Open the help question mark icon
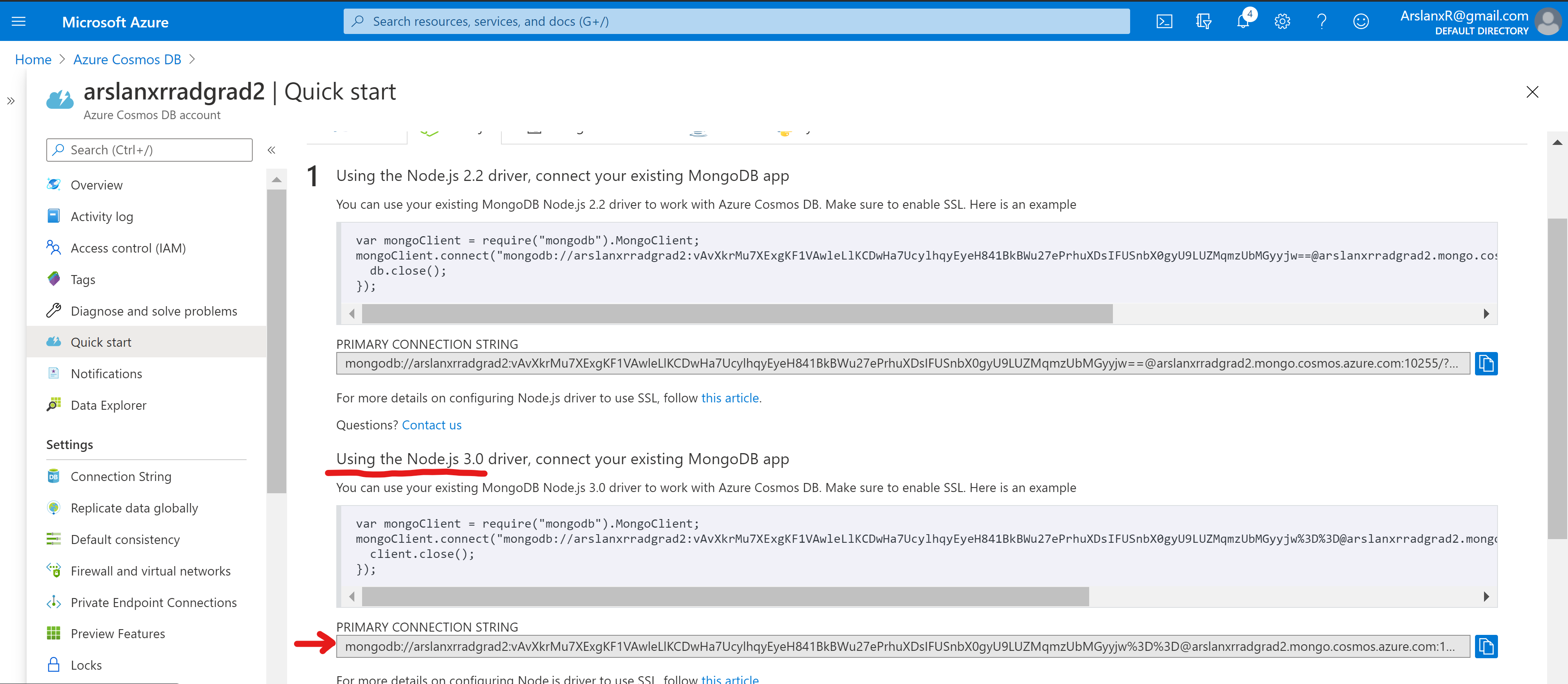This screenshot has height=684, width=1568. [1321, 22]
